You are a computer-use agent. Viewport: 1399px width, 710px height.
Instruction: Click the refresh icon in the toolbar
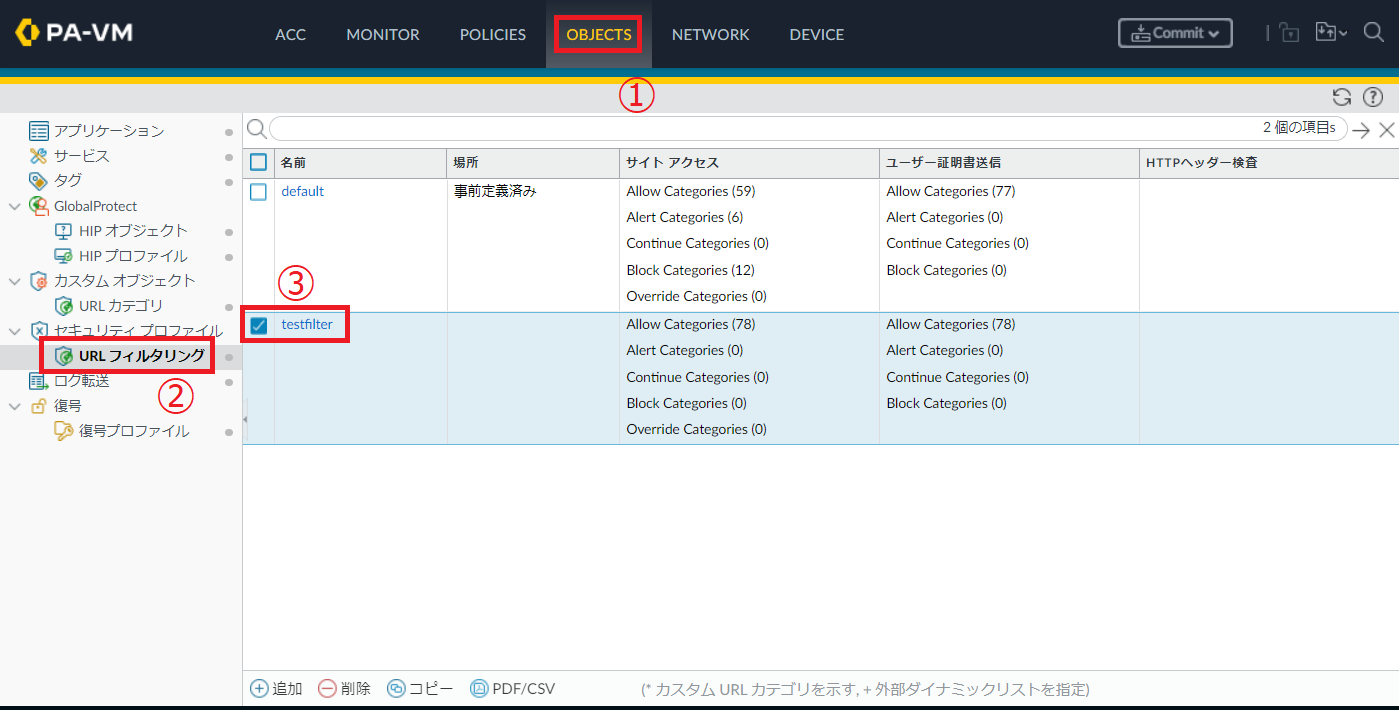click(x=1342, y=97)
